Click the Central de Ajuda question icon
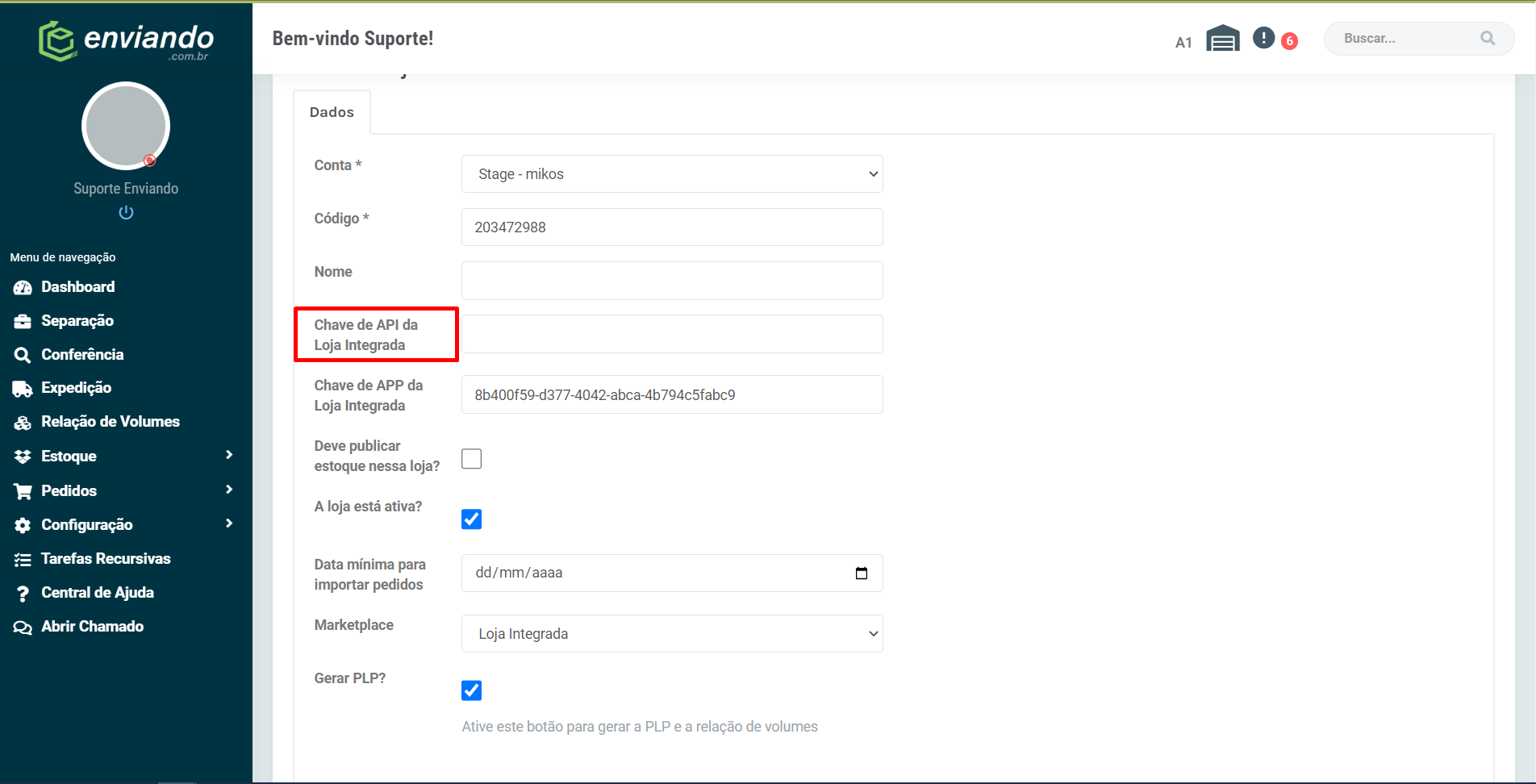 click(23, 594)
